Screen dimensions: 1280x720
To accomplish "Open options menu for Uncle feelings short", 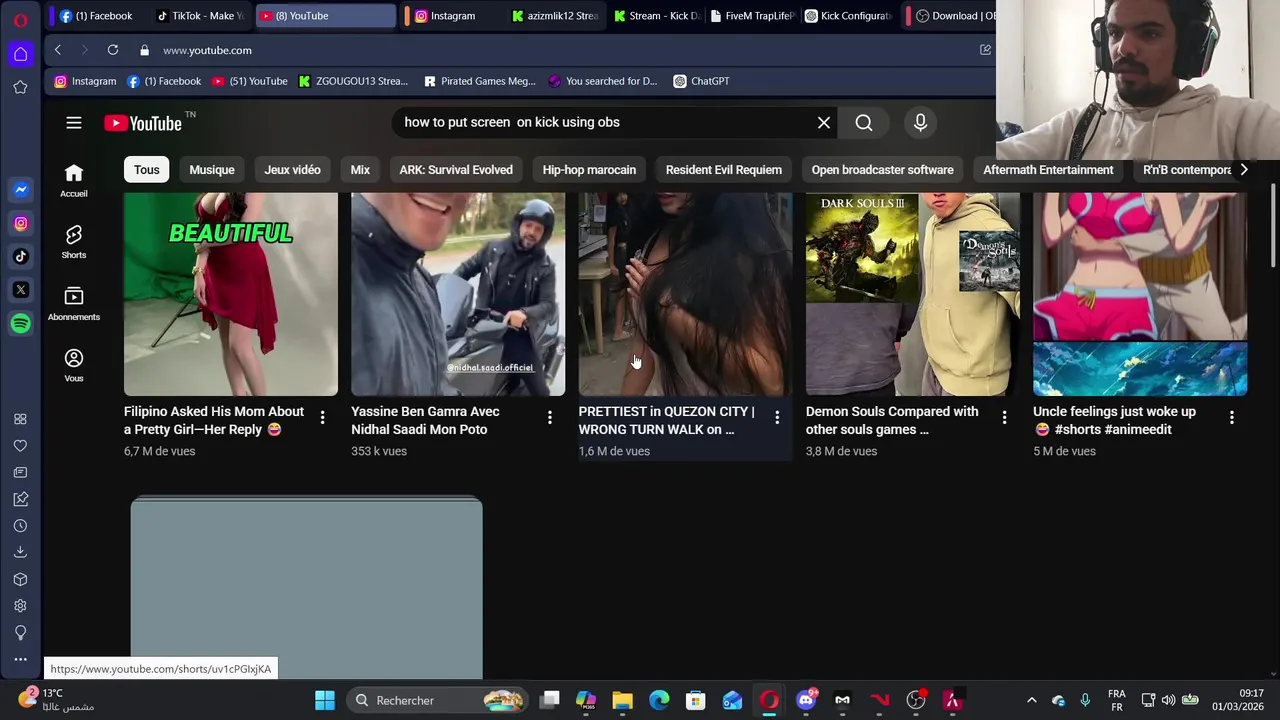I will coord(1231,417).
